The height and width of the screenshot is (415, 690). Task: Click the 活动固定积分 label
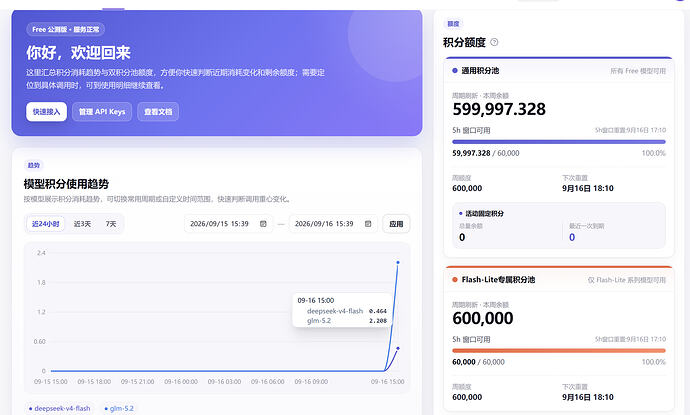click(x=484, y=213)
